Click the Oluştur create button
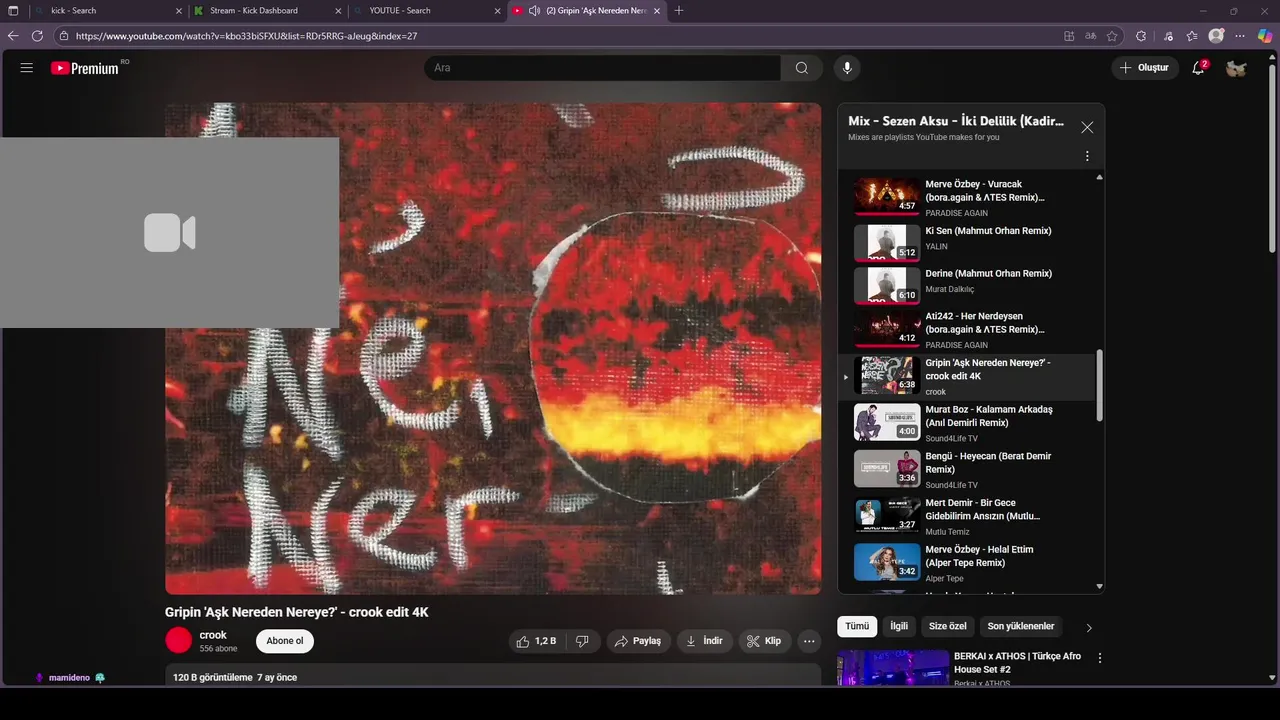 point(1144,68)
